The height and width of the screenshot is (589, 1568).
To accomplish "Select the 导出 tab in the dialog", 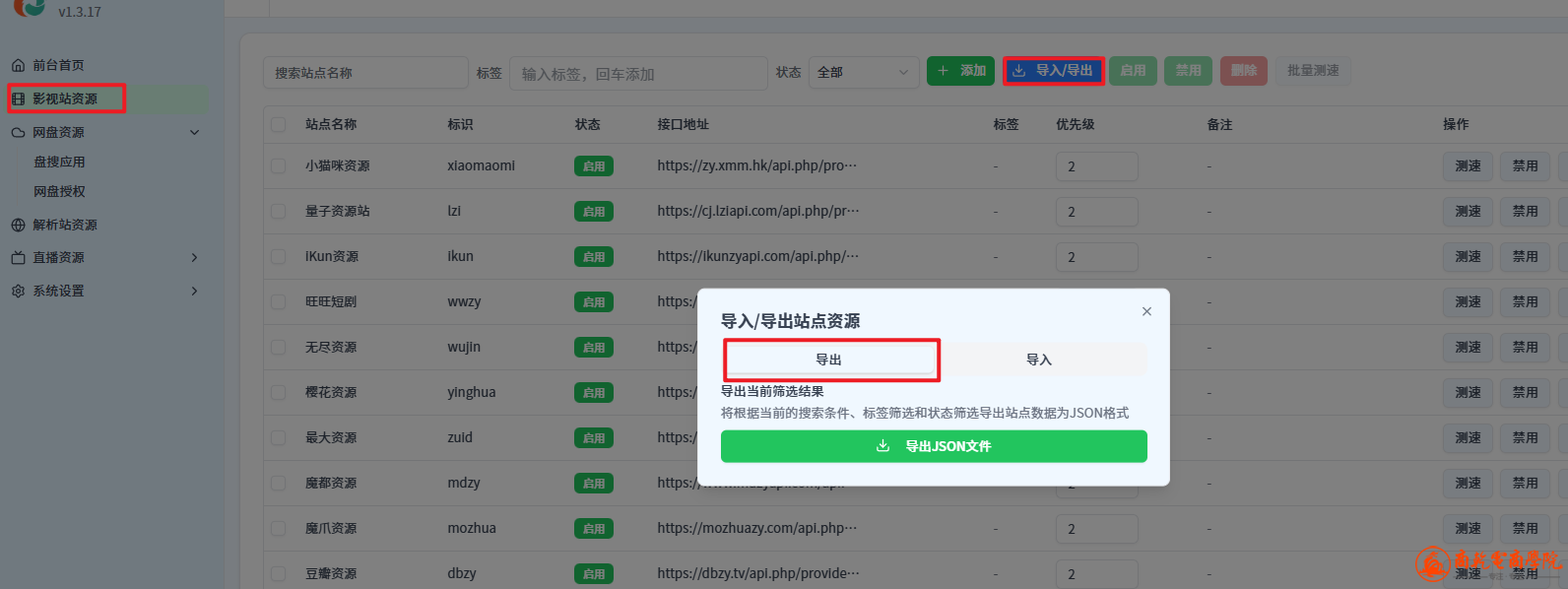I will tap(829, 360).
